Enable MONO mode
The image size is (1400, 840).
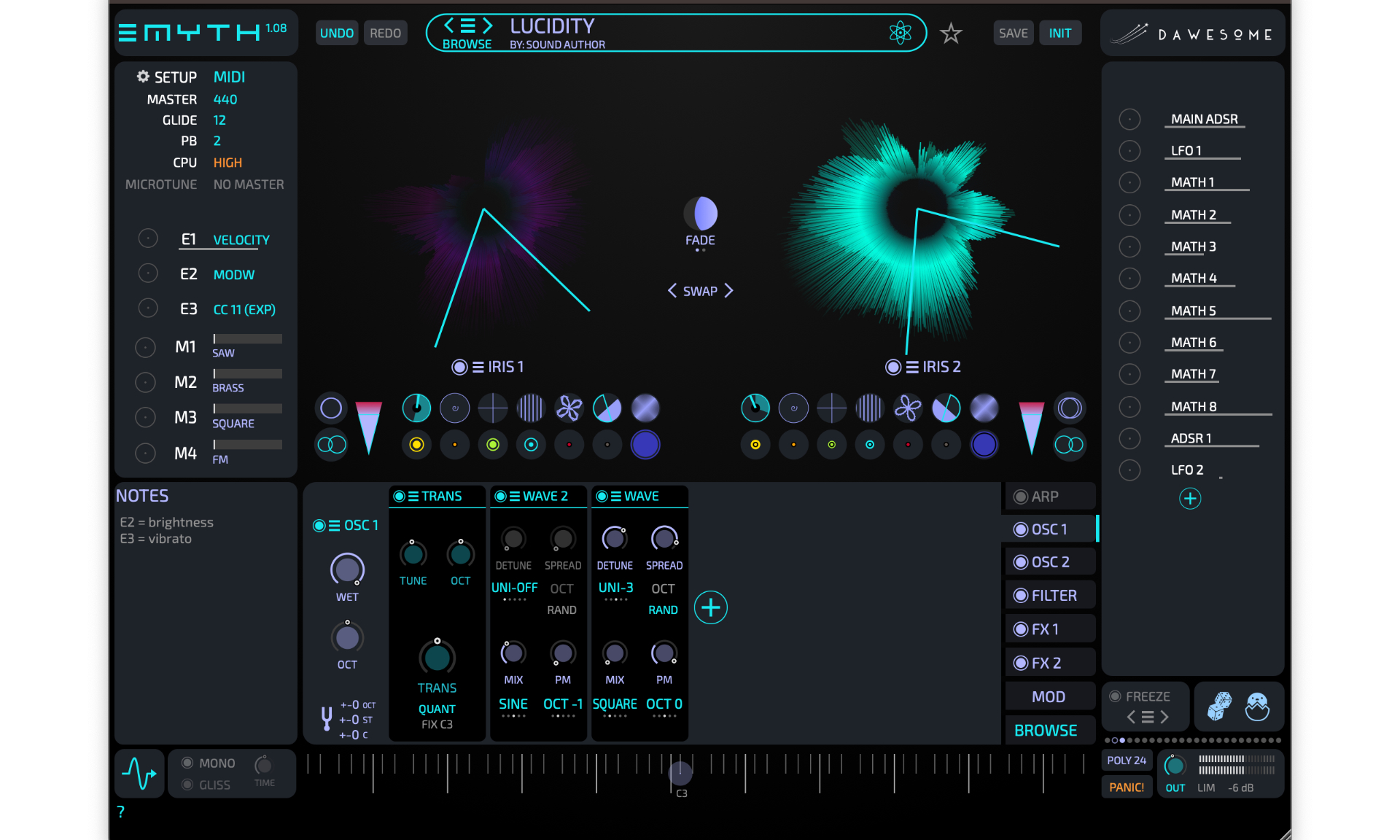[188, 763]
